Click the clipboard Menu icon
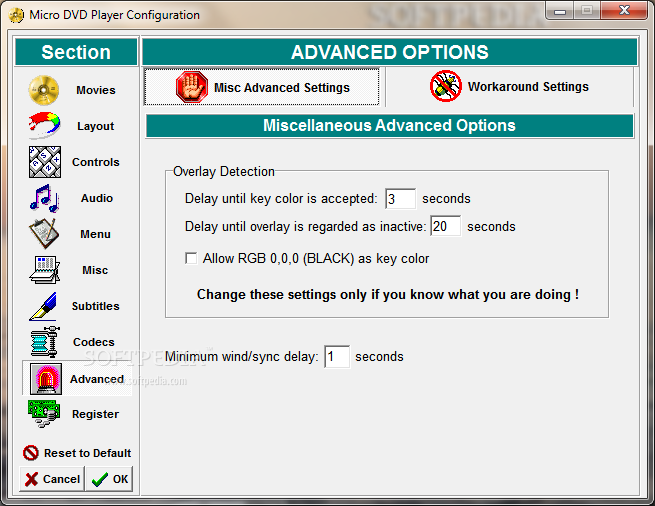655x506 pixels. coord(44,234)
